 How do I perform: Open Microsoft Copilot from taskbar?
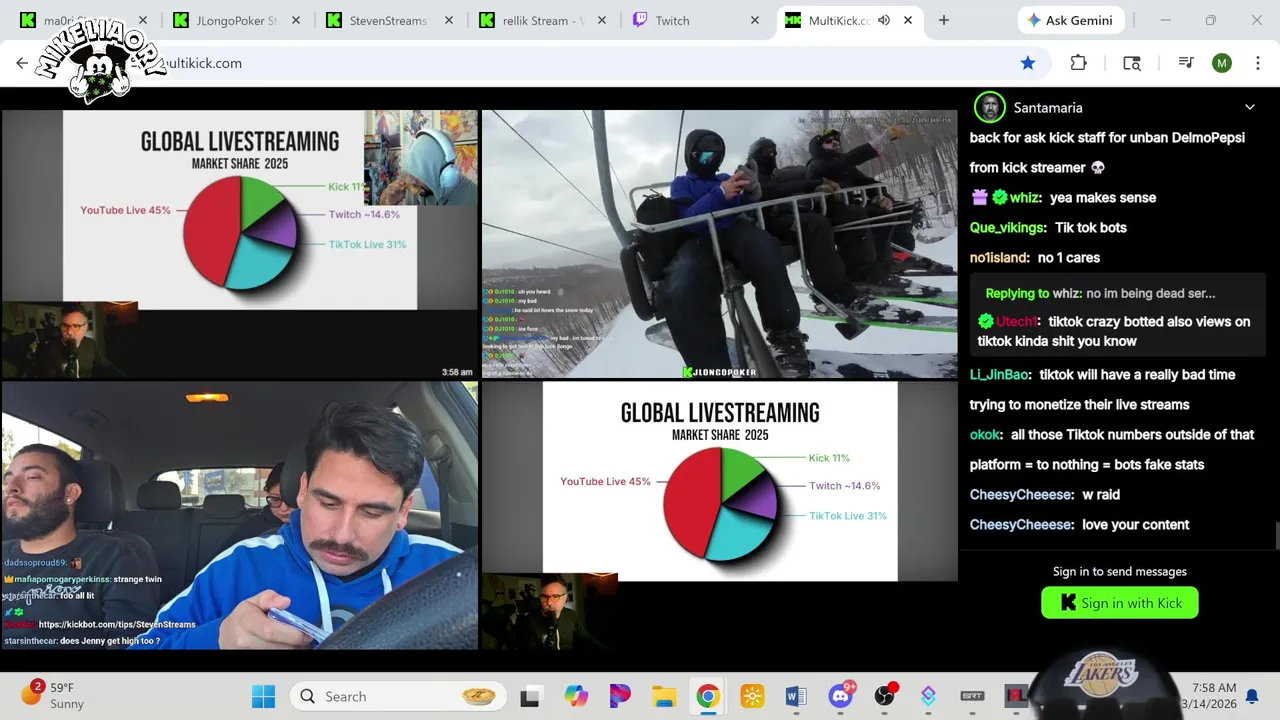[x=576, y=696]
